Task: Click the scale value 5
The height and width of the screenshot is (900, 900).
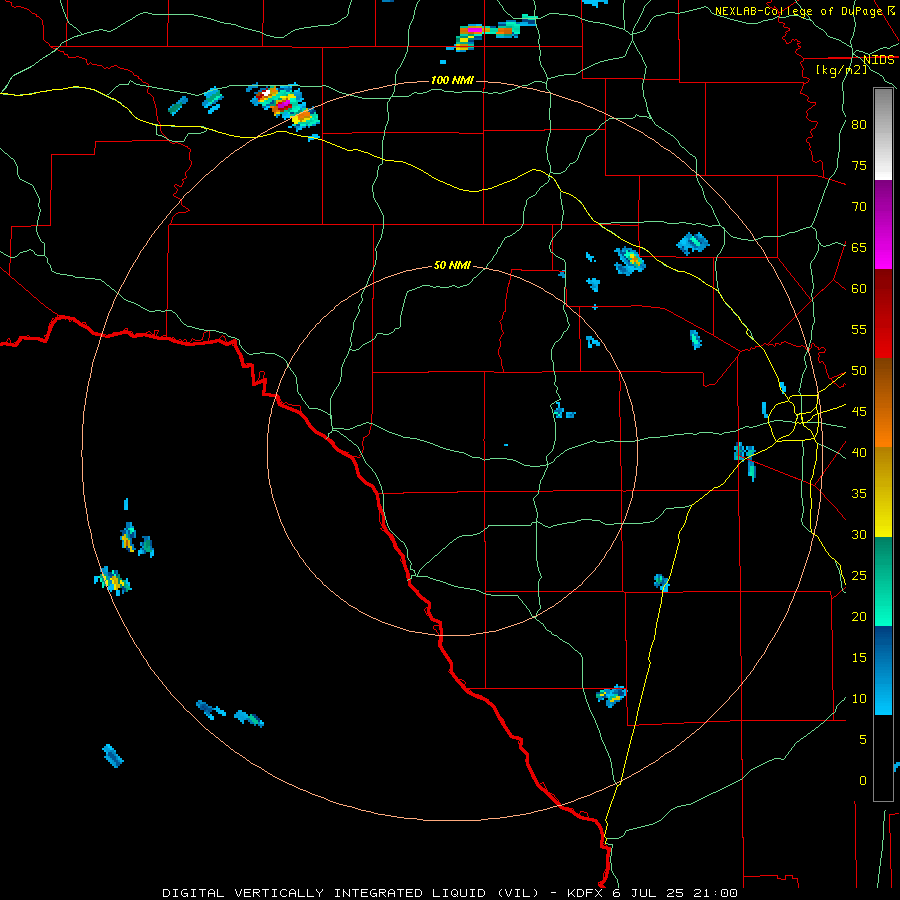Action: pyautogui.click(x=863, y=740)
